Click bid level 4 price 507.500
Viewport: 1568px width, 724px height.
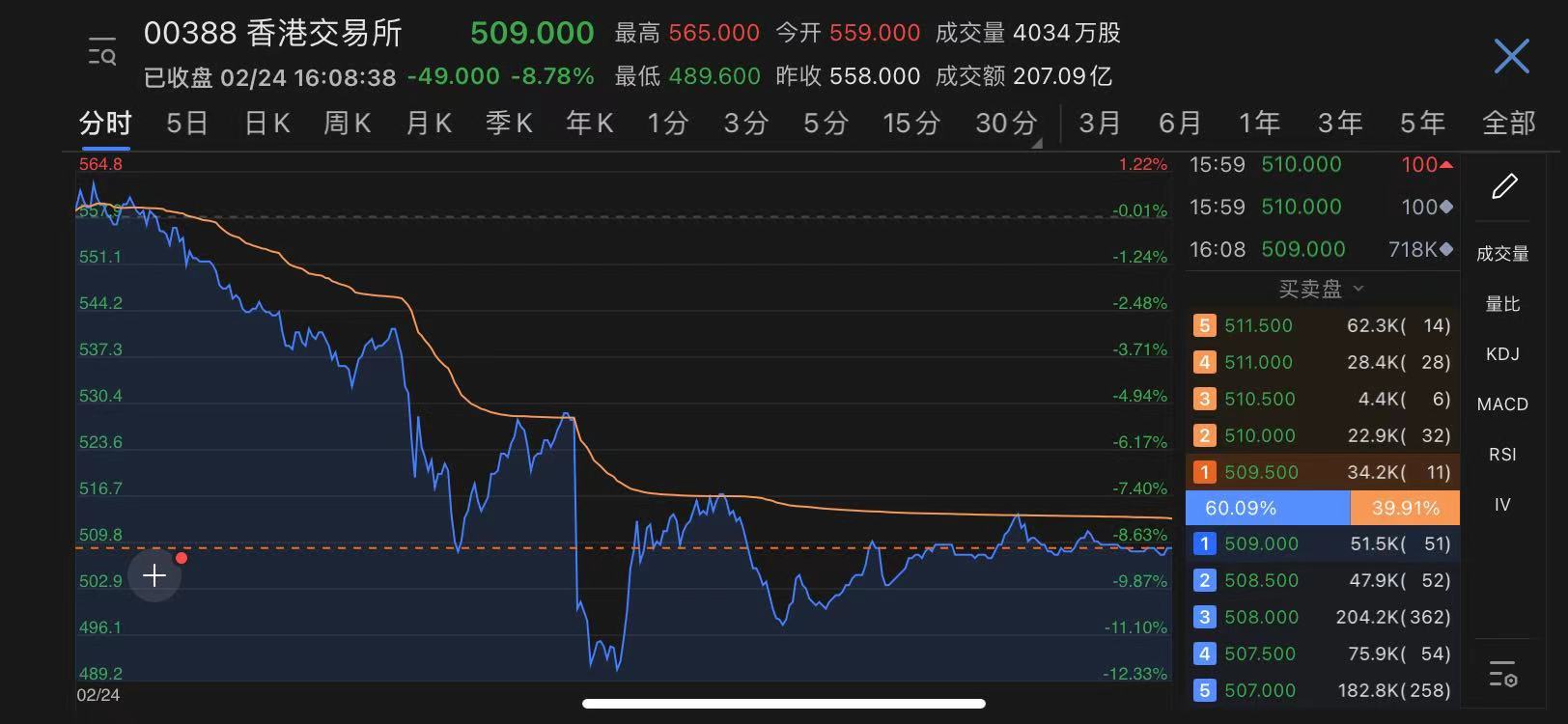(x=1260, y=654)
